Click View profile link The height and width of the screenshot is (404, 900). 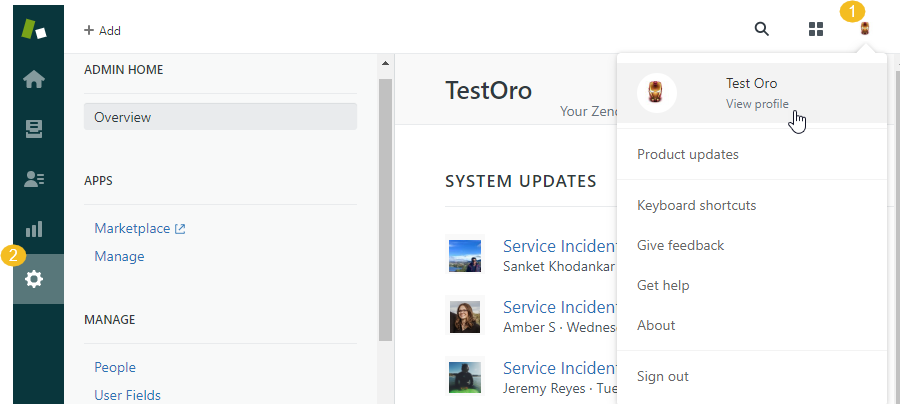click(x=757, y=104)
